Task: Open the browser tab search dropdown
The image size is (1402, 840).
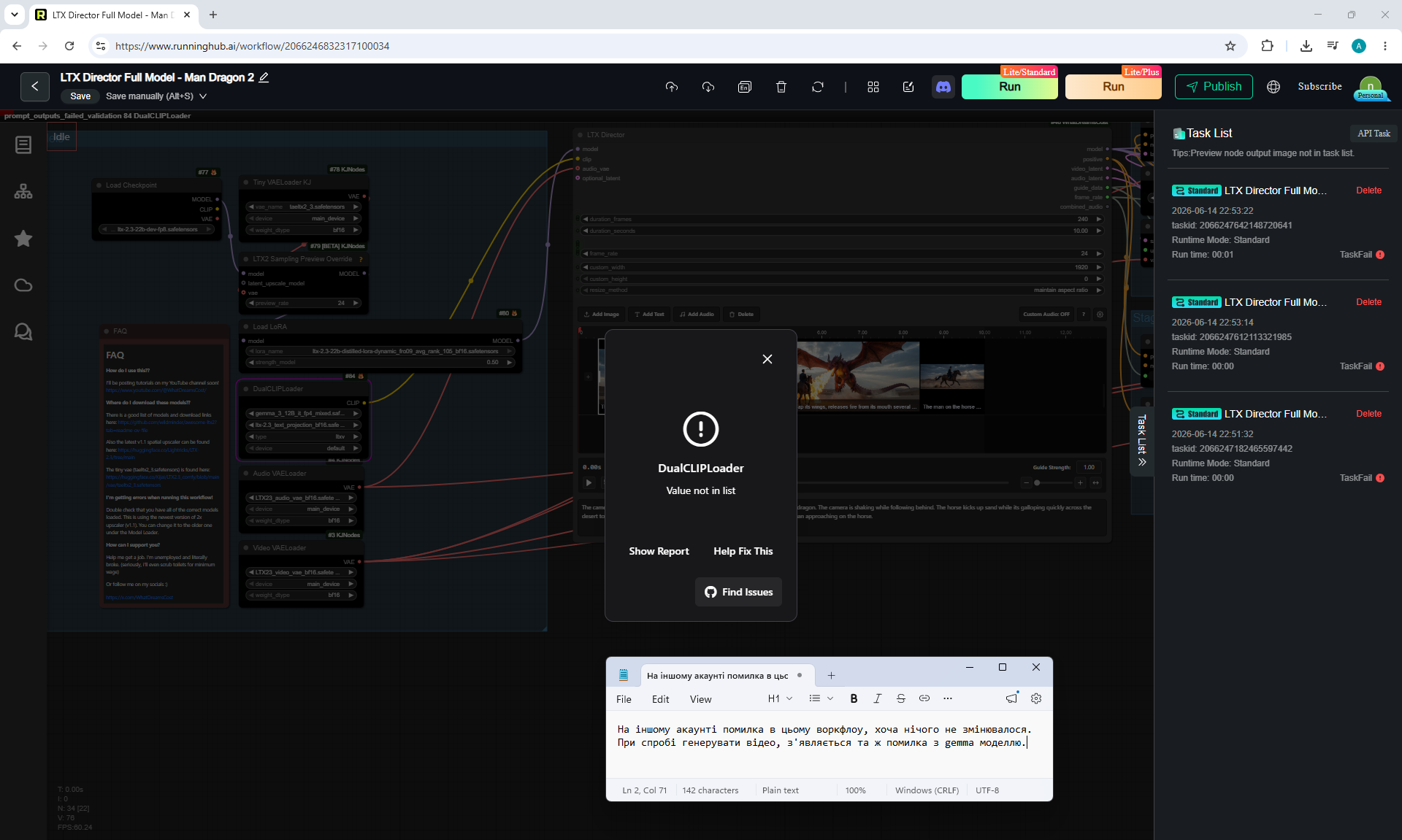Action: coord(15,15)
